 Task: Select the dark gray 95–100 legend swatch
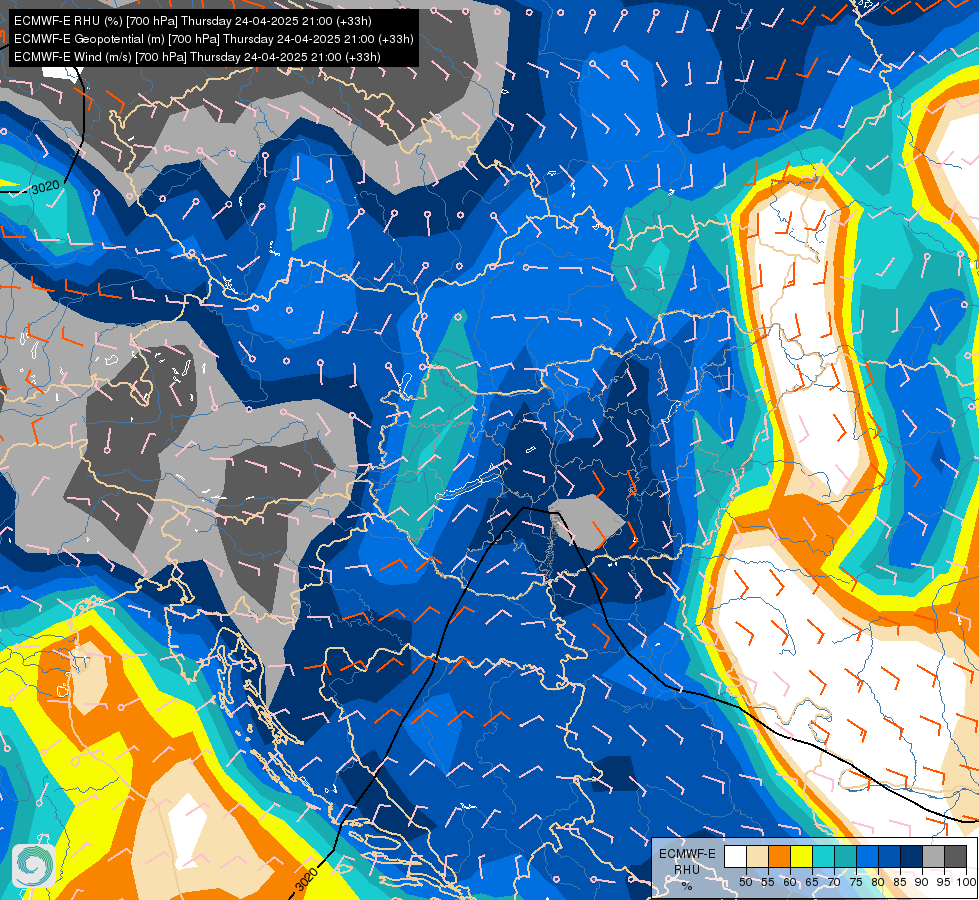(x=955, y=856)
